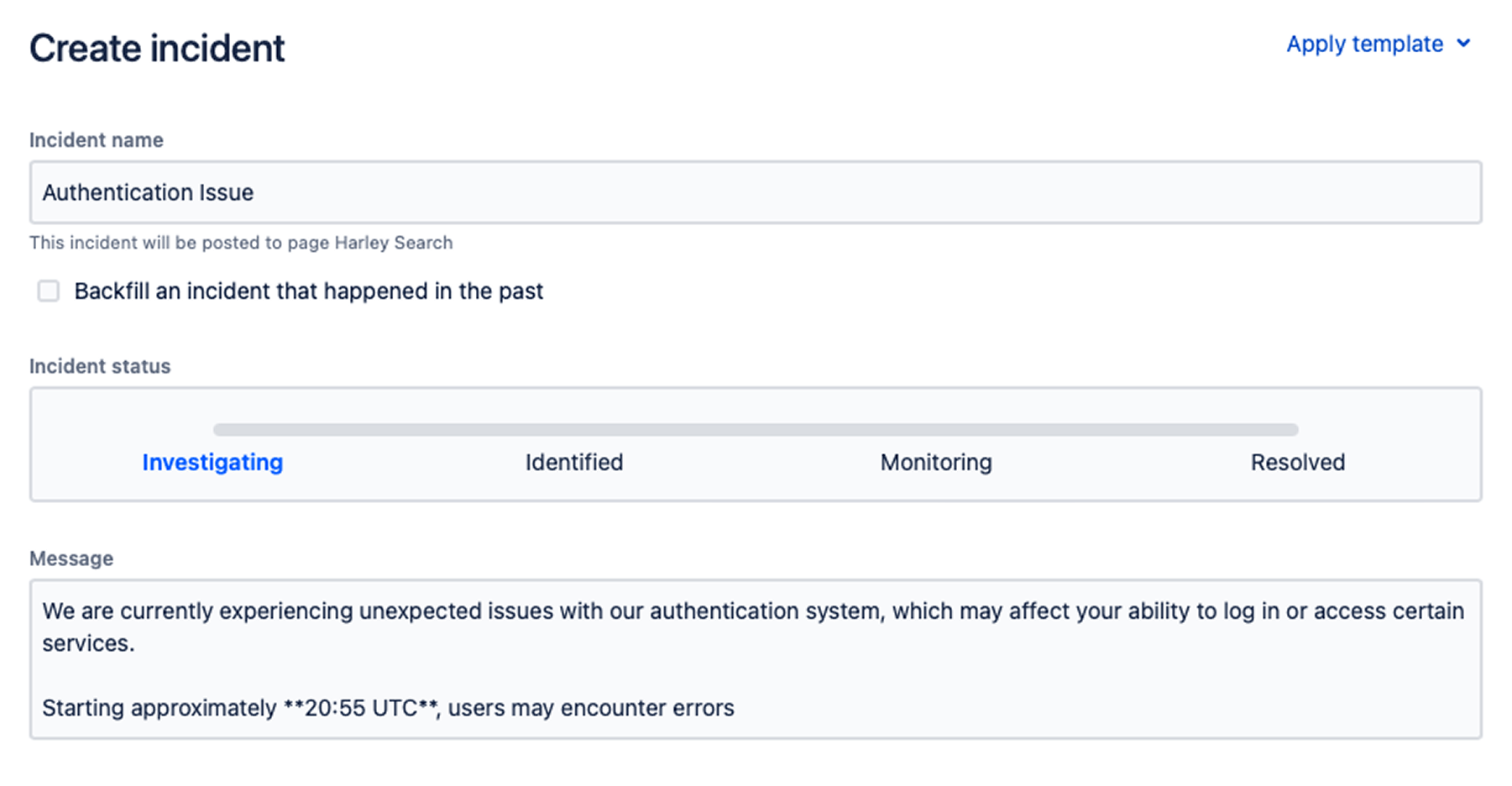Click the Create incident page heading
The image size is (1512, 786).
pyautogui.click(x=157, y=48)
